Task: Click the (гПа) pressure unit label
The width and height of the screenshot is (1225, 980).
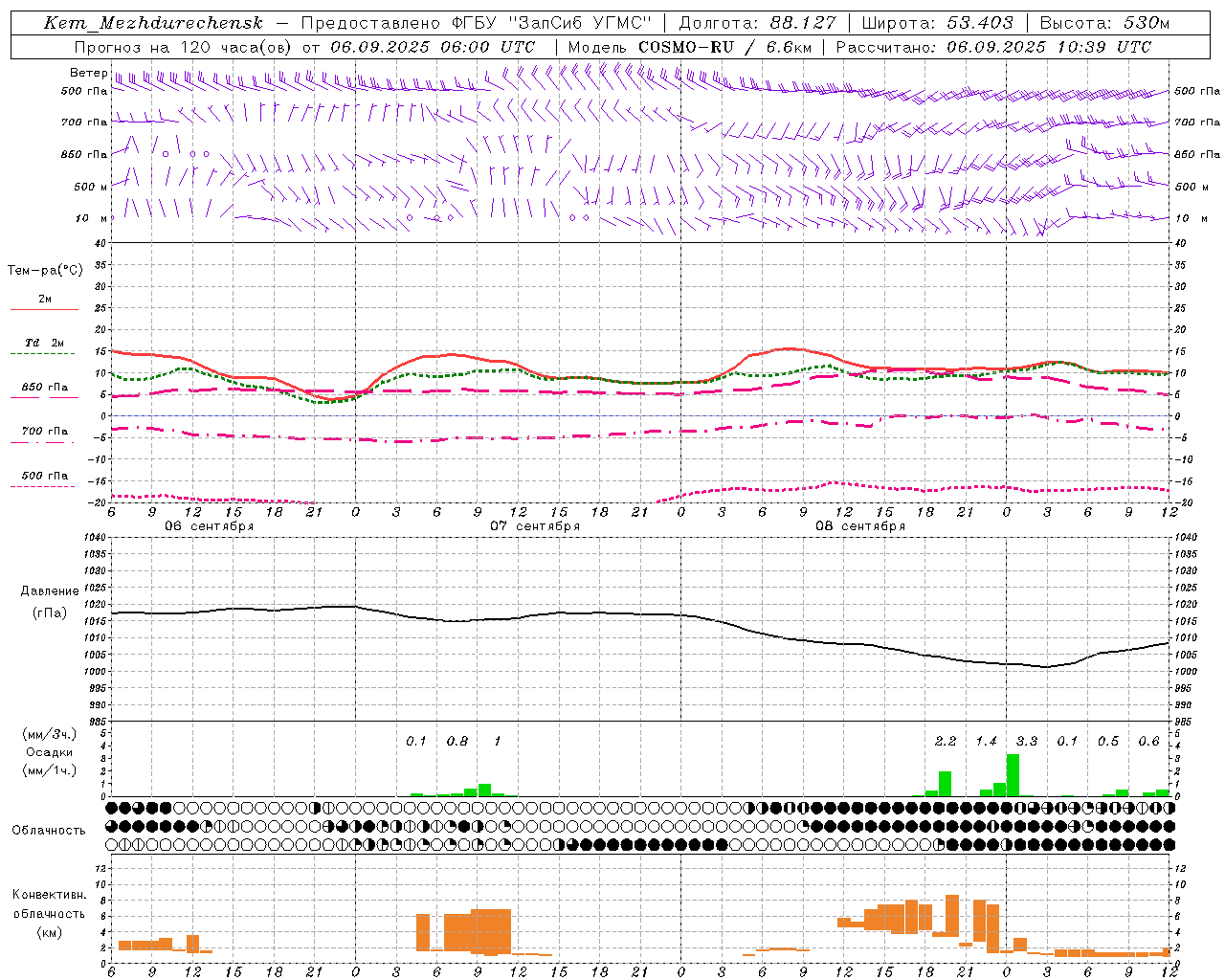Action: [x=50, y=613]
